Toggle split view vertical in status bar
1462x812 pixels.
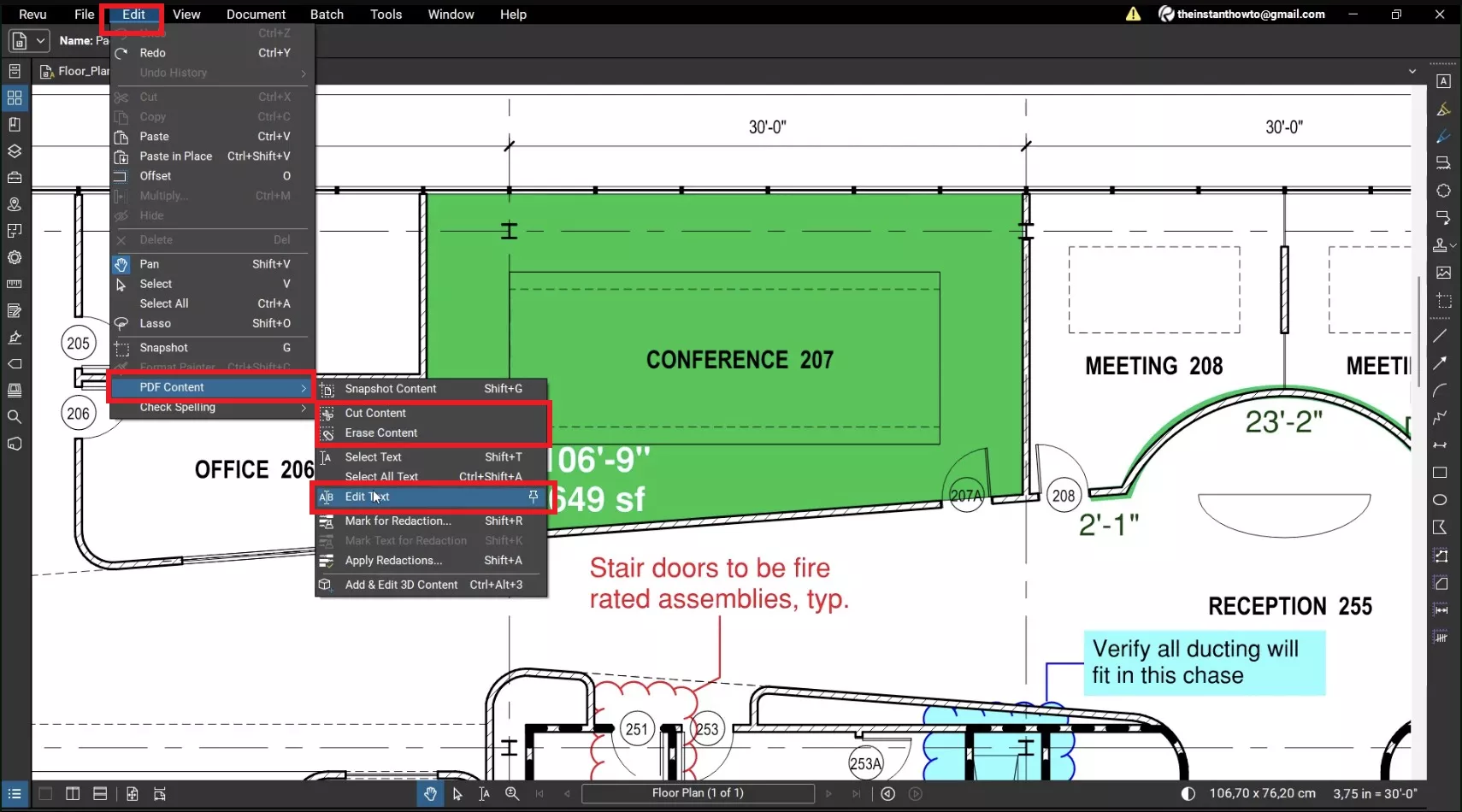[73, 794]
